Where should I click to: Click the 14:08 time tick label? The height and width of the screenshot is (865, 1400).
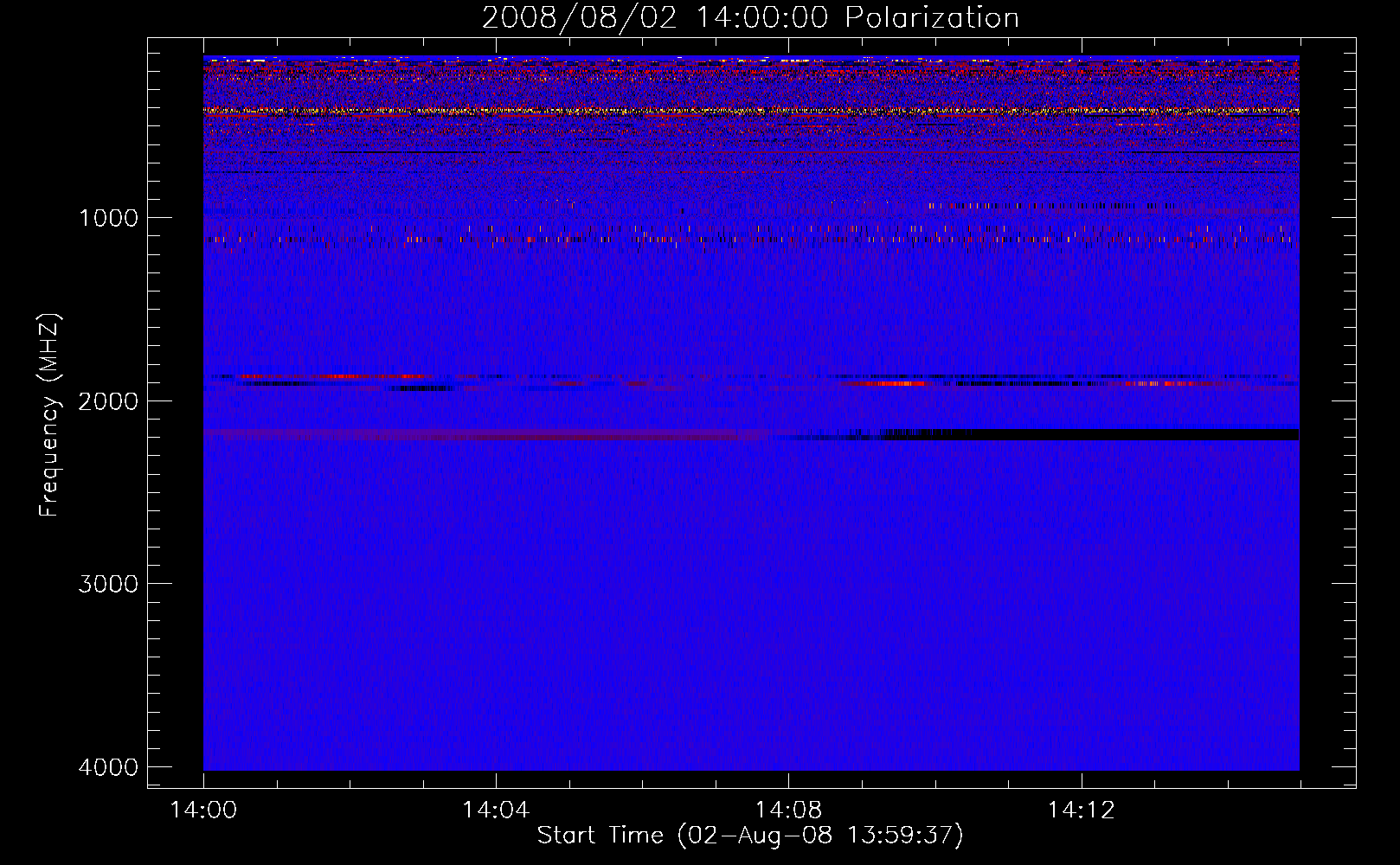tap(788, 811)
